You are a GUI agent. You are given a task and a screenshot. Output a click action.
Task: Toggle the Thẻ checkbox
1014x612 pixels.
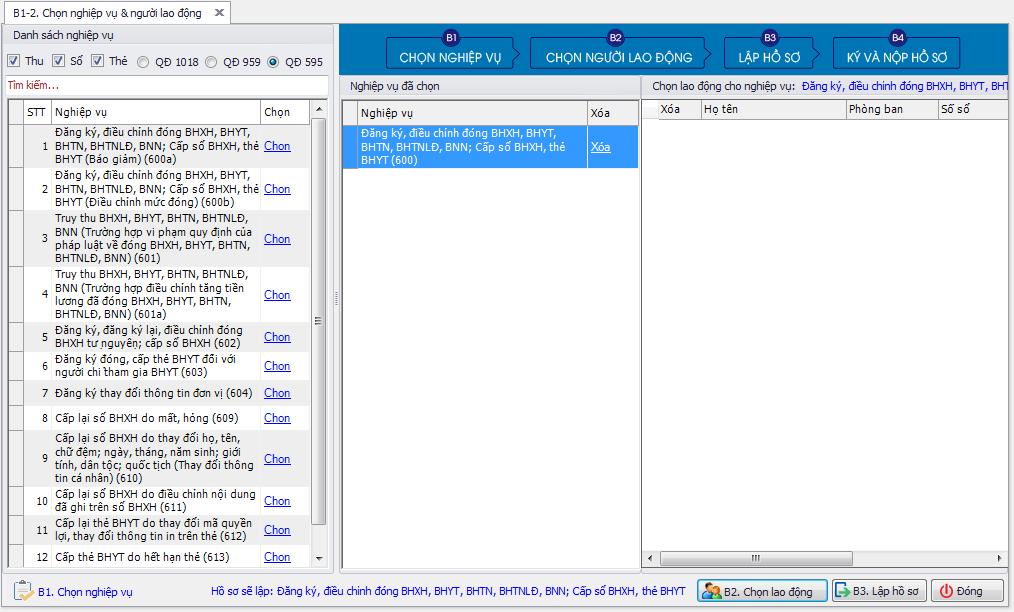click(98, 61)
